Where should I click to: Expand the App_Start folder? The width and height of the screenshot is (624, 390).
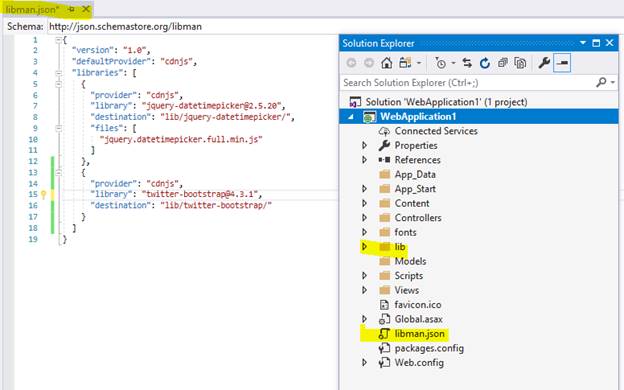[364, 189]
